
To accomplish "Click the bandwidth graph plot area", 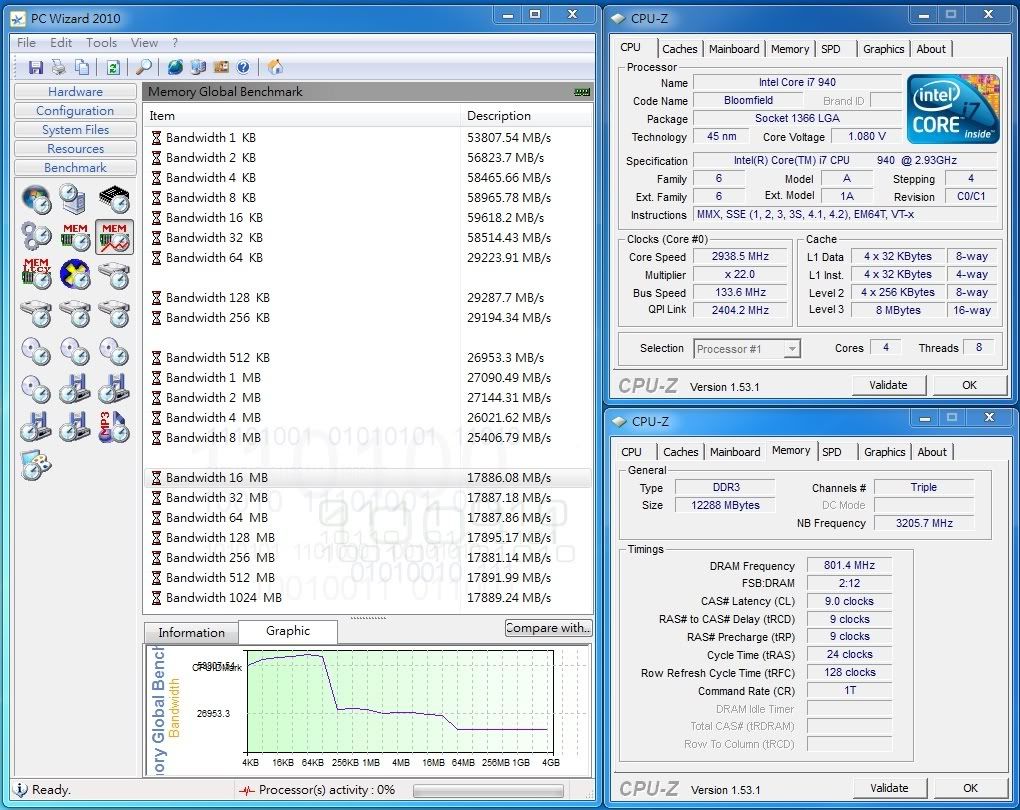I will pos(399,701).
